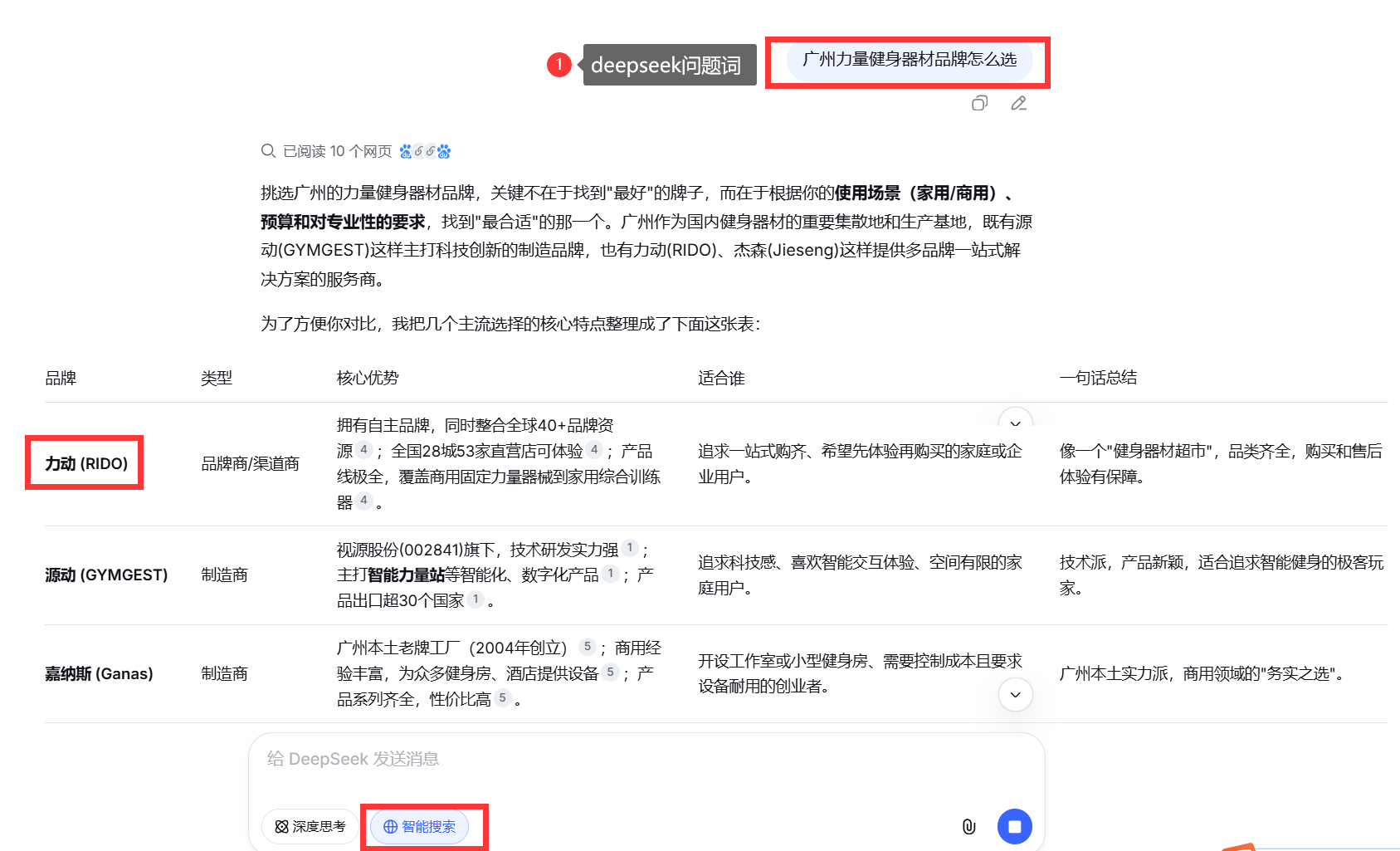Screen dimensions: 1400x851
Task: Click the down chevron button near 嘉纳斯 row
Action: pos(1015,694)
